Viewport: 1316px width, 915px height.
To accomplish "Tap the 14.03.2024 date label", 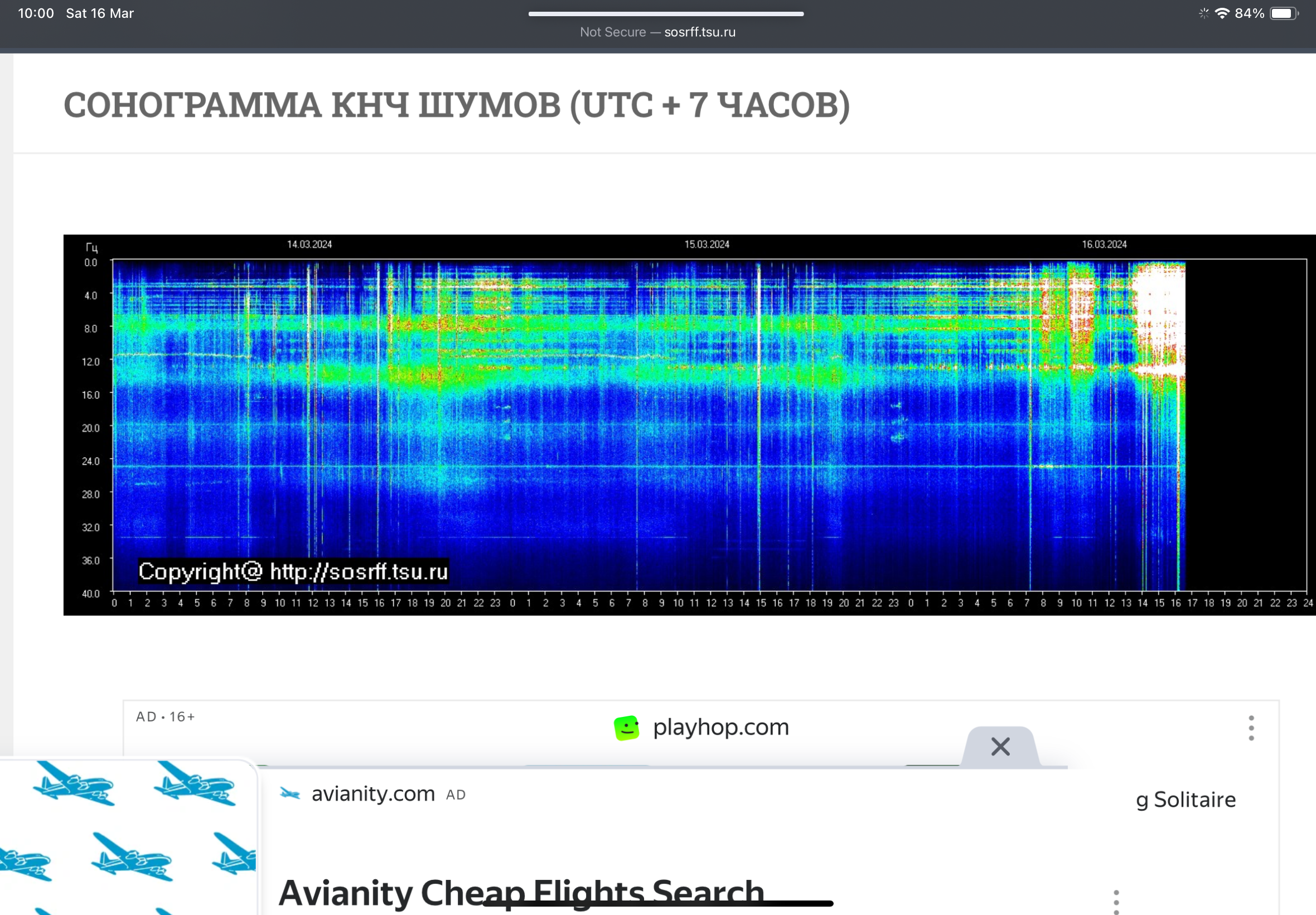I will pyautogui.click(x=309, y=244).
